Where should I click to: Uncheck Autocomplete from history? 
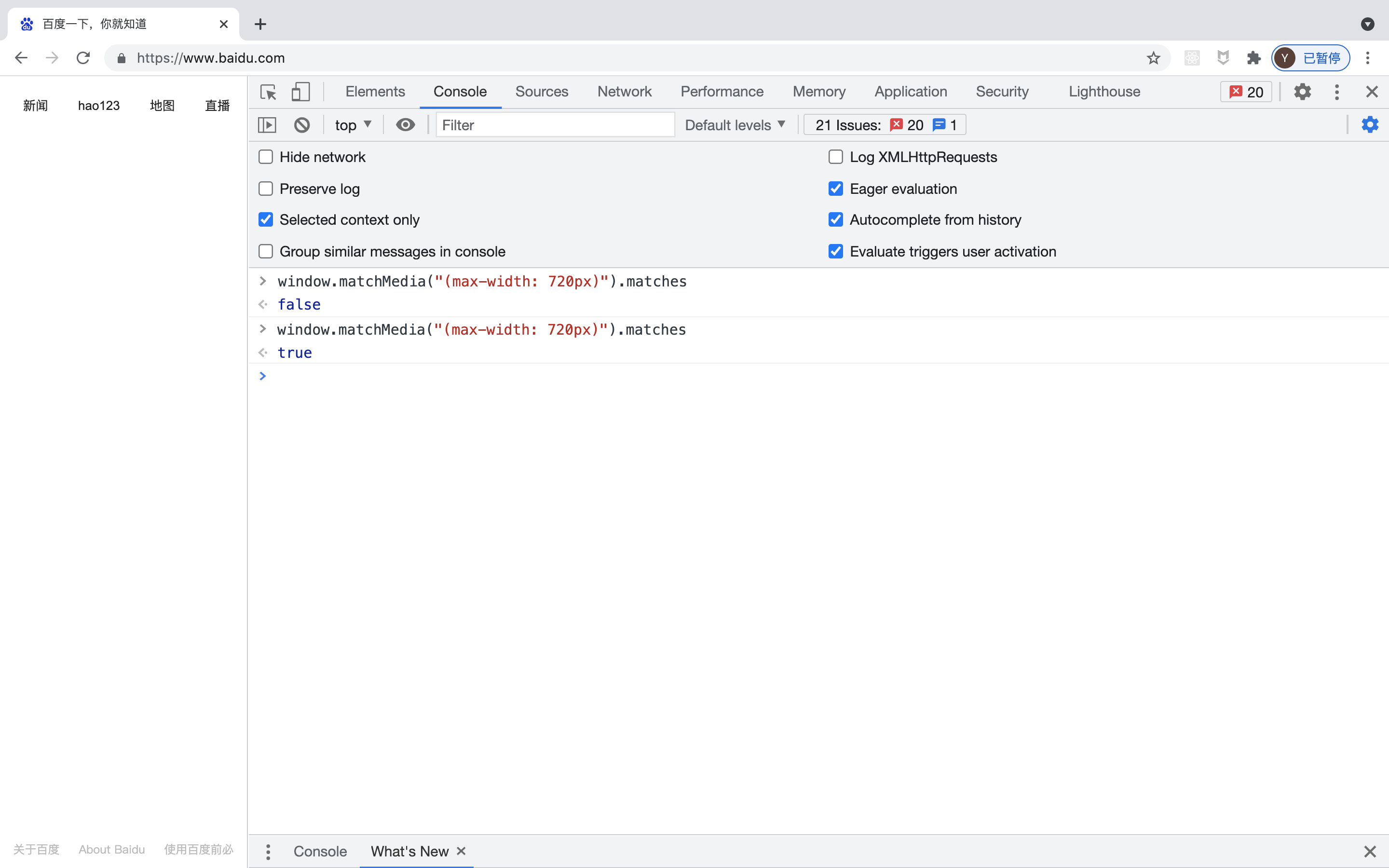click(x=836, y=219)
